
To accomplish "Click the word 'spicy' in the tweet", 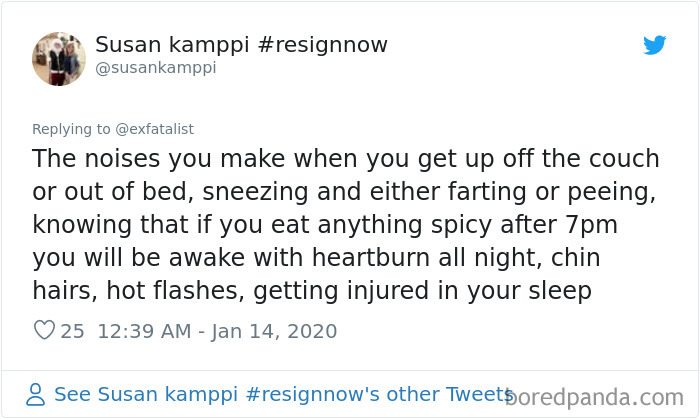I will pyautogui.click(x=495, y=223).
